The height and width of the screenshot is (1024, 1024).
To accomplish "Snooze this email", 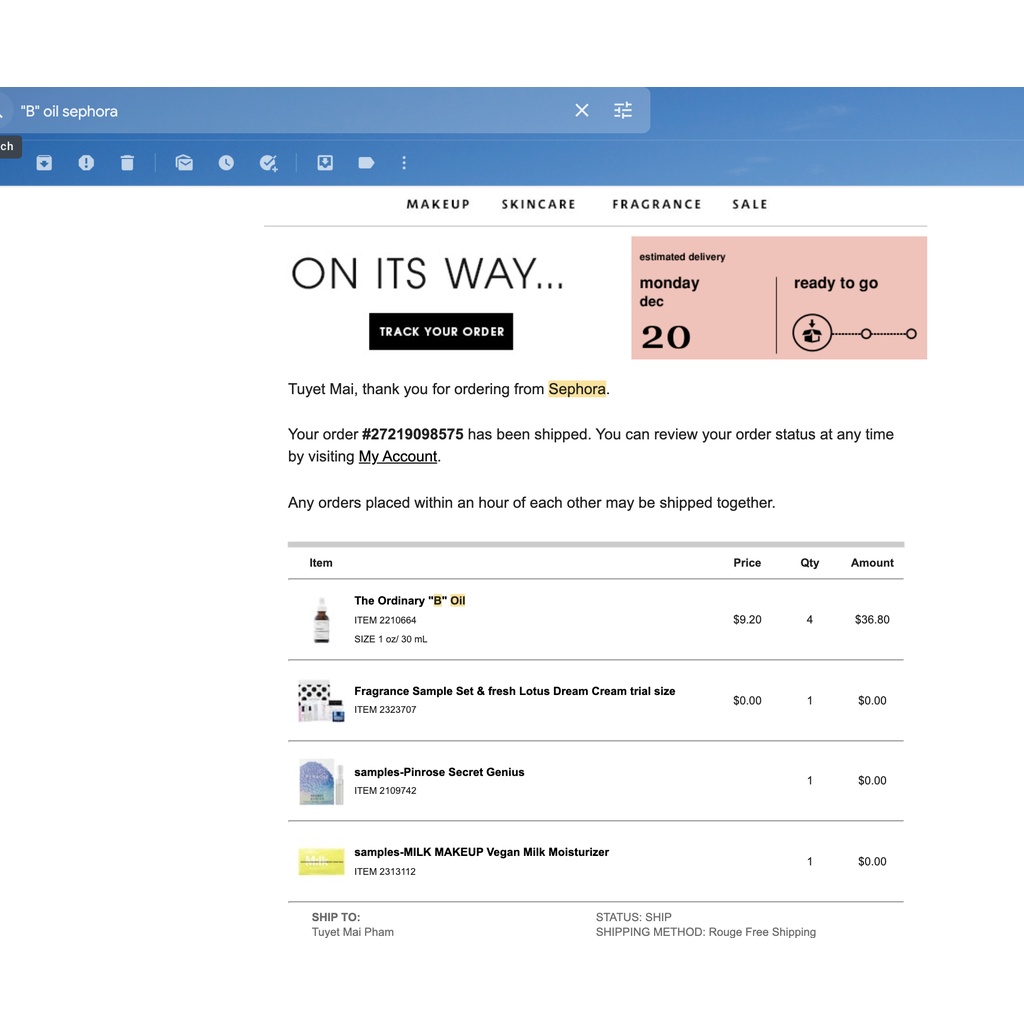I will [x=226, y=163].
